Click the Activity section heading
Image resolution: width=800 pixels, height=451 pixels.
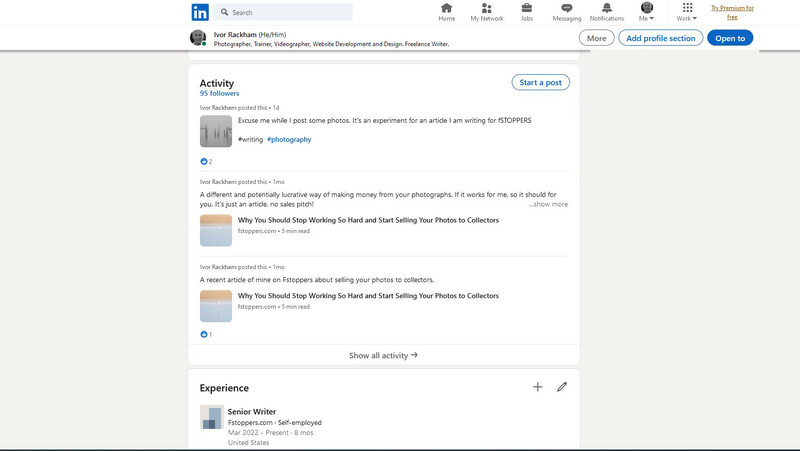pos(217,83)
